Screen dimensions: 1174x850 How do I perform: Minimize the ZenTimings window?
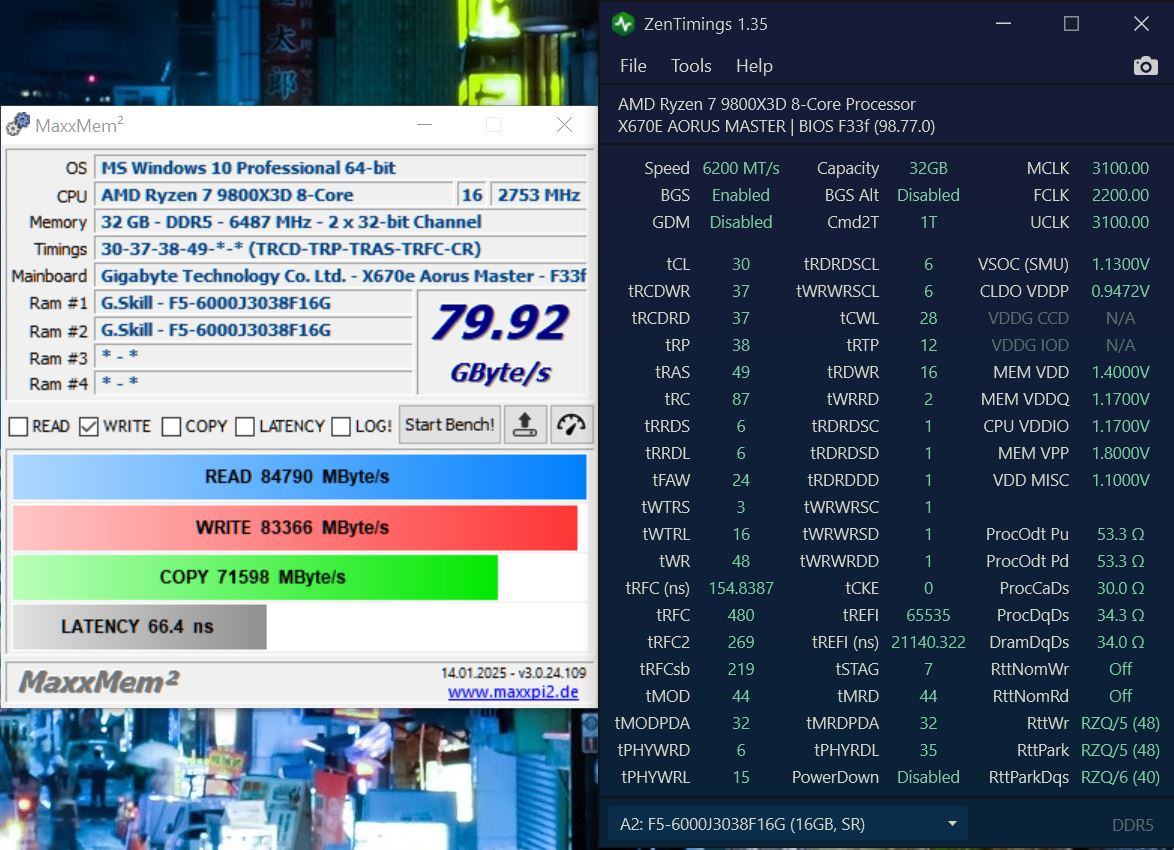click(x=1003, y=24)
